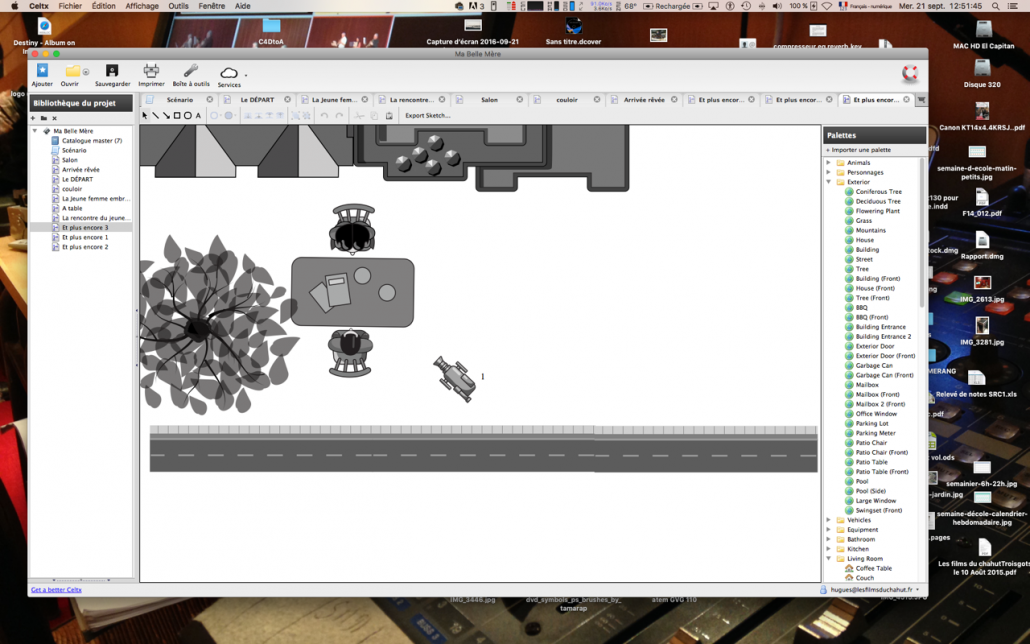Open the lifebuoy help icon
The width and height of the screenshot is (1030, 644).
[x=910, y=73]
